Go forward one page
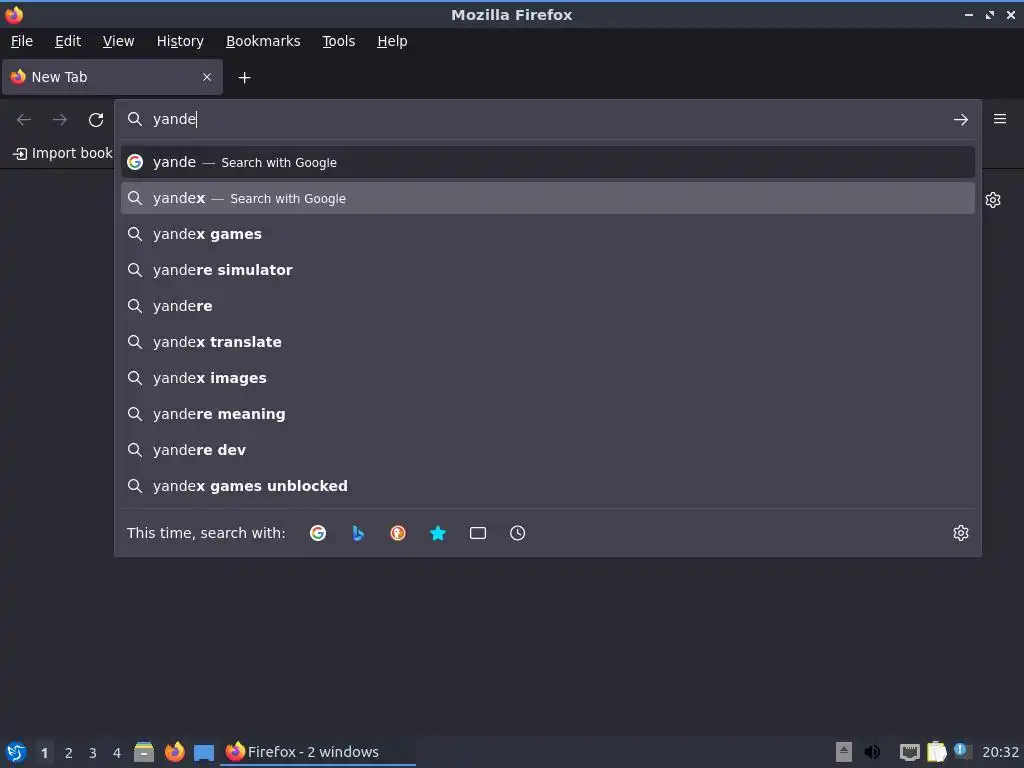 (60, 120)
